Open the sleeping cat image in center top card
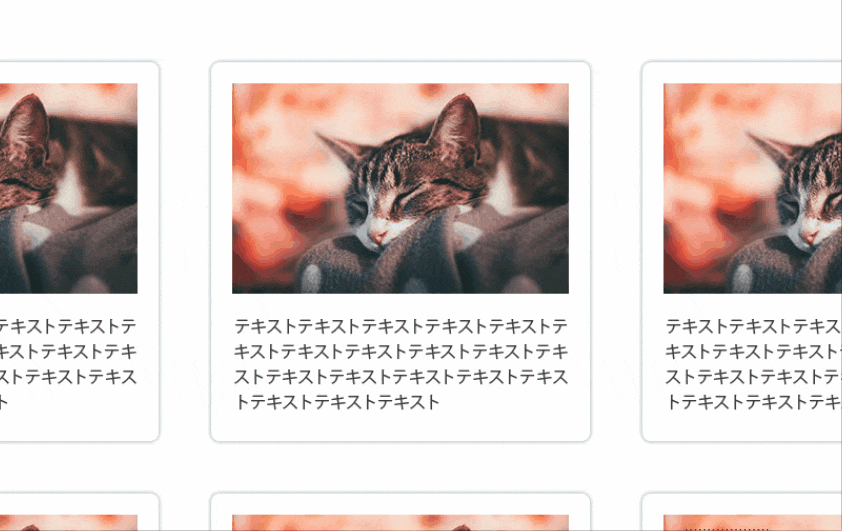Viewport: 842px width, 531px height. 400,188
